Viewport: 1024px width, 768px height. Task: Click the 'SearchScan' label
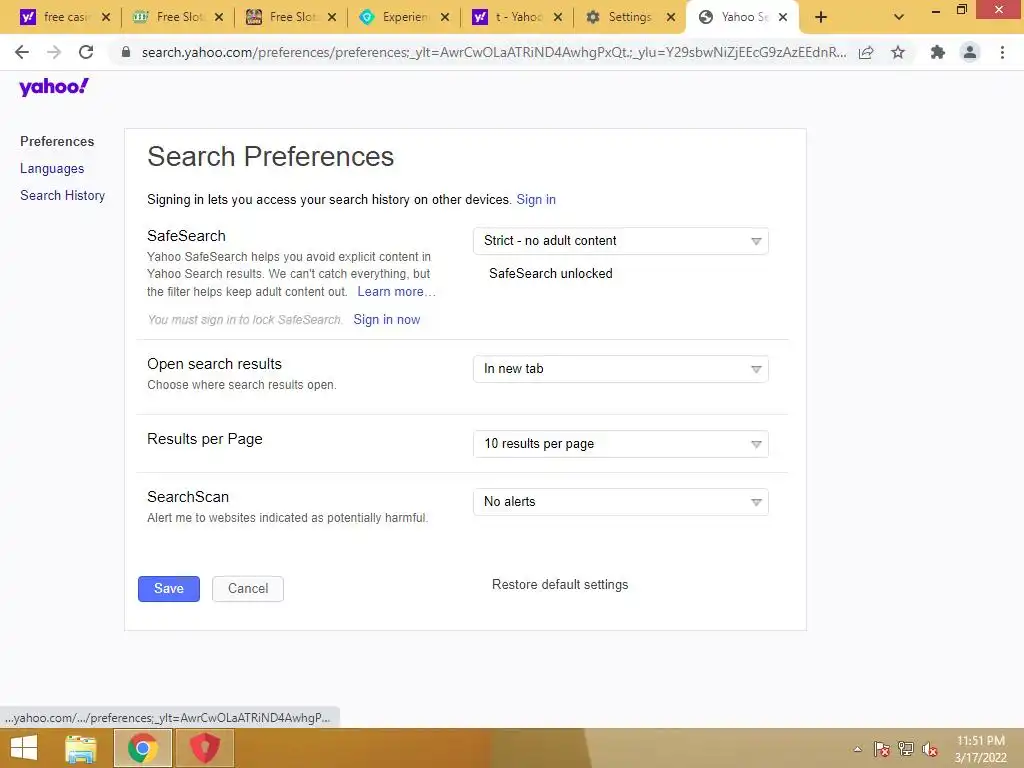[x=188, y=497]
